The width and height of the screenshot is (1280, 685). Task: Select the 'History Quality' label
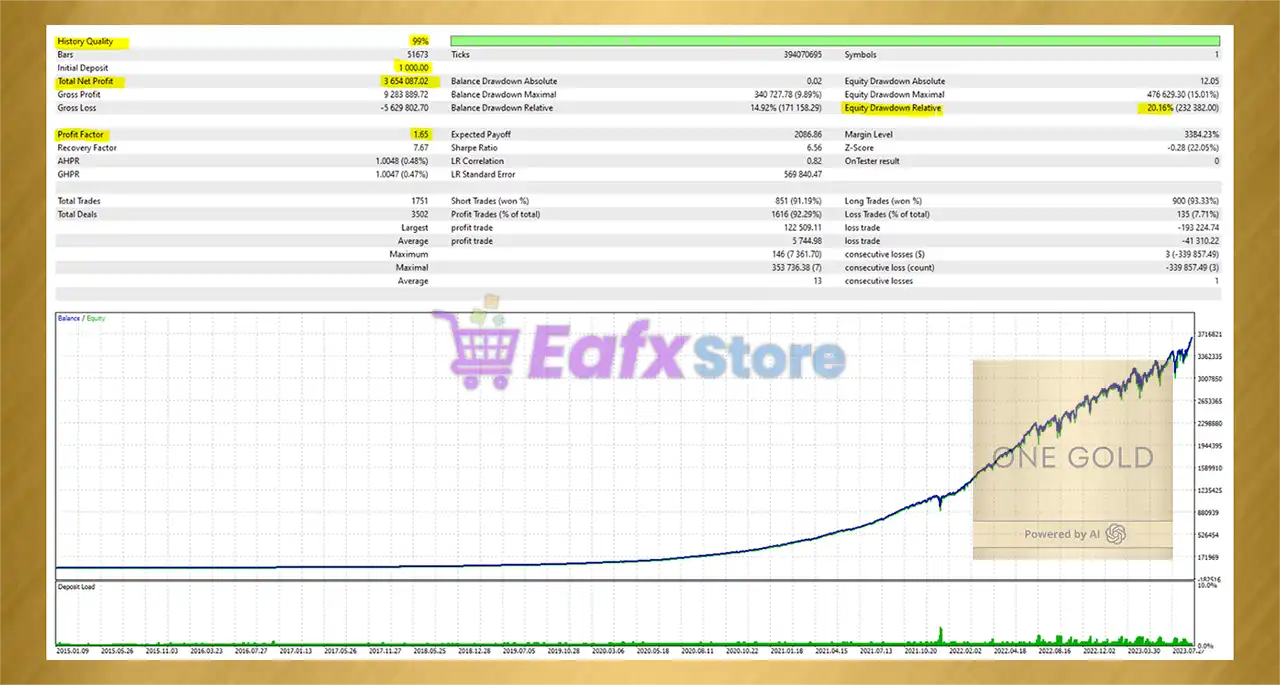[85, 42]
